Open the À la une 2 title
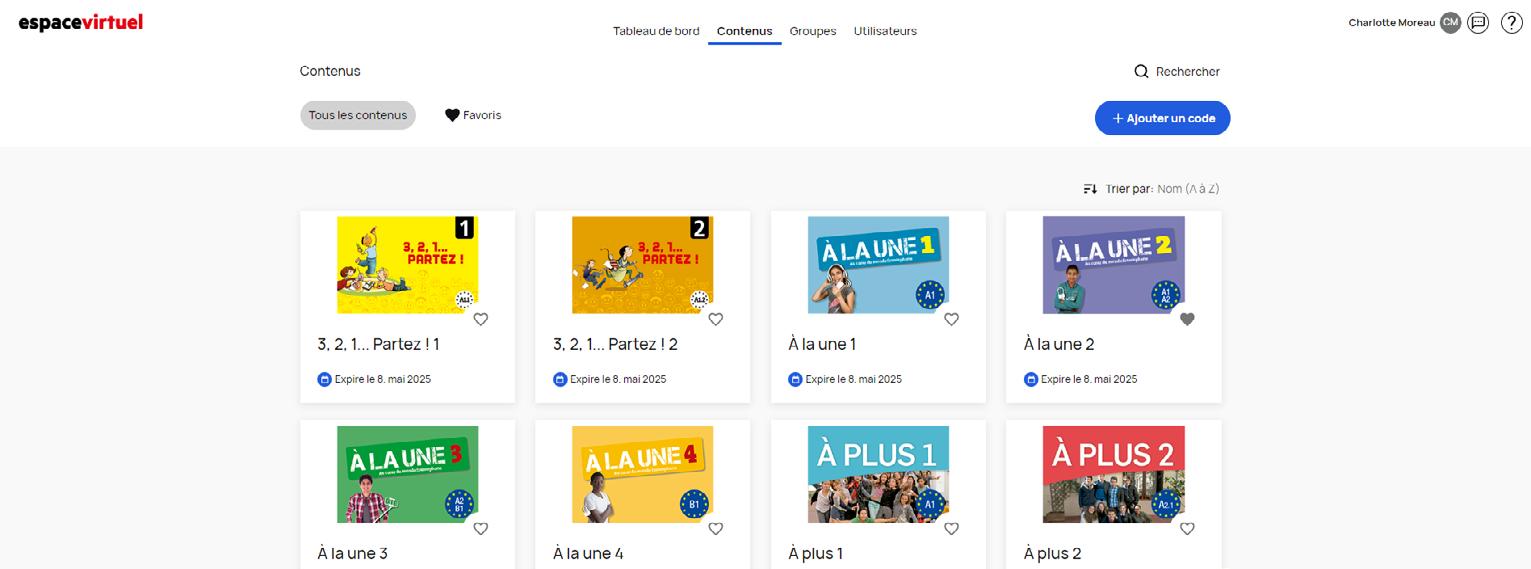The image size is (1531, 569). pos(1059,344)
